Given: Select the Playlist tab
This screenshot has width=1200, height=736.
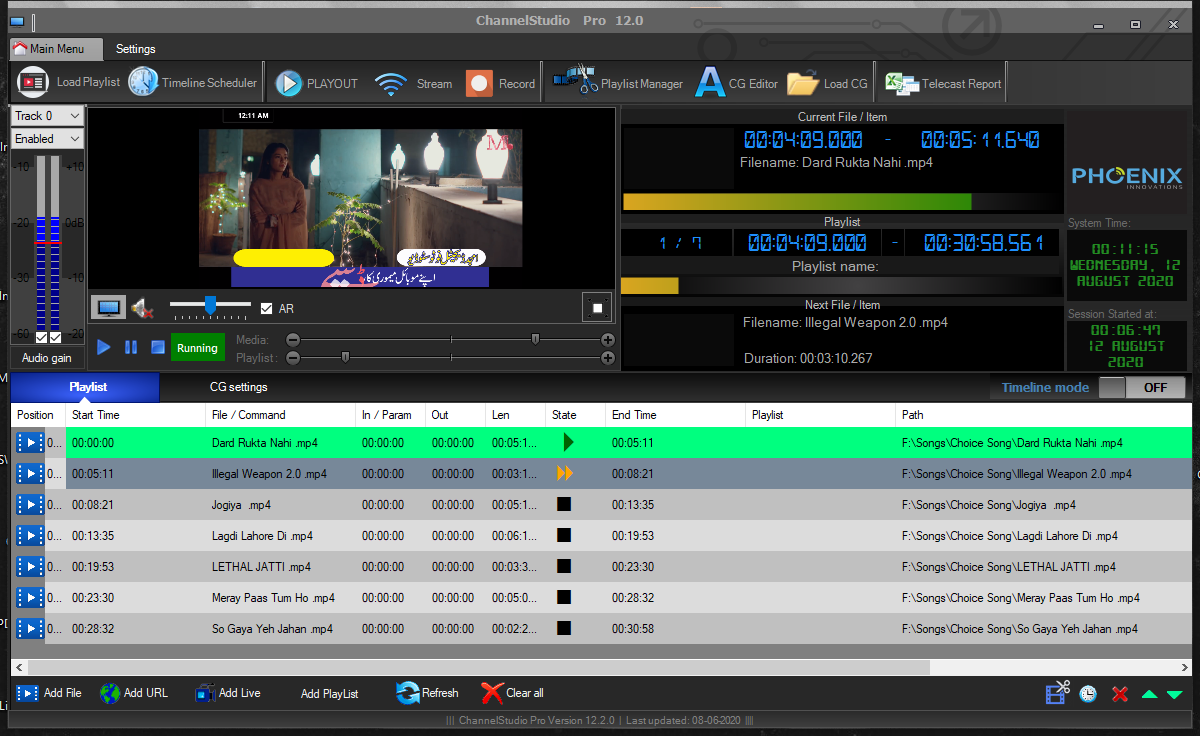Looking at the screenshot, I should pos(85,387).
